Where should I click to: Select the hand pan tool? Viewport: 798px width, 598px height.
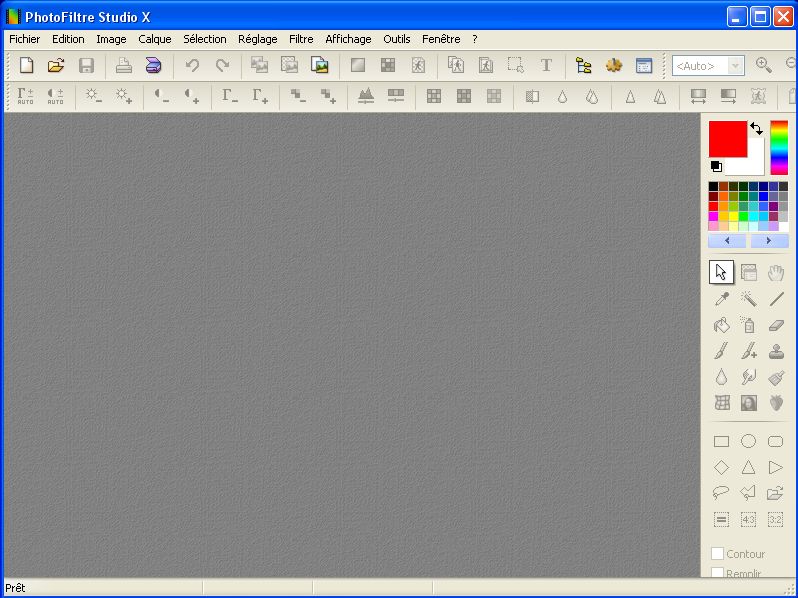tap(776, 273)
